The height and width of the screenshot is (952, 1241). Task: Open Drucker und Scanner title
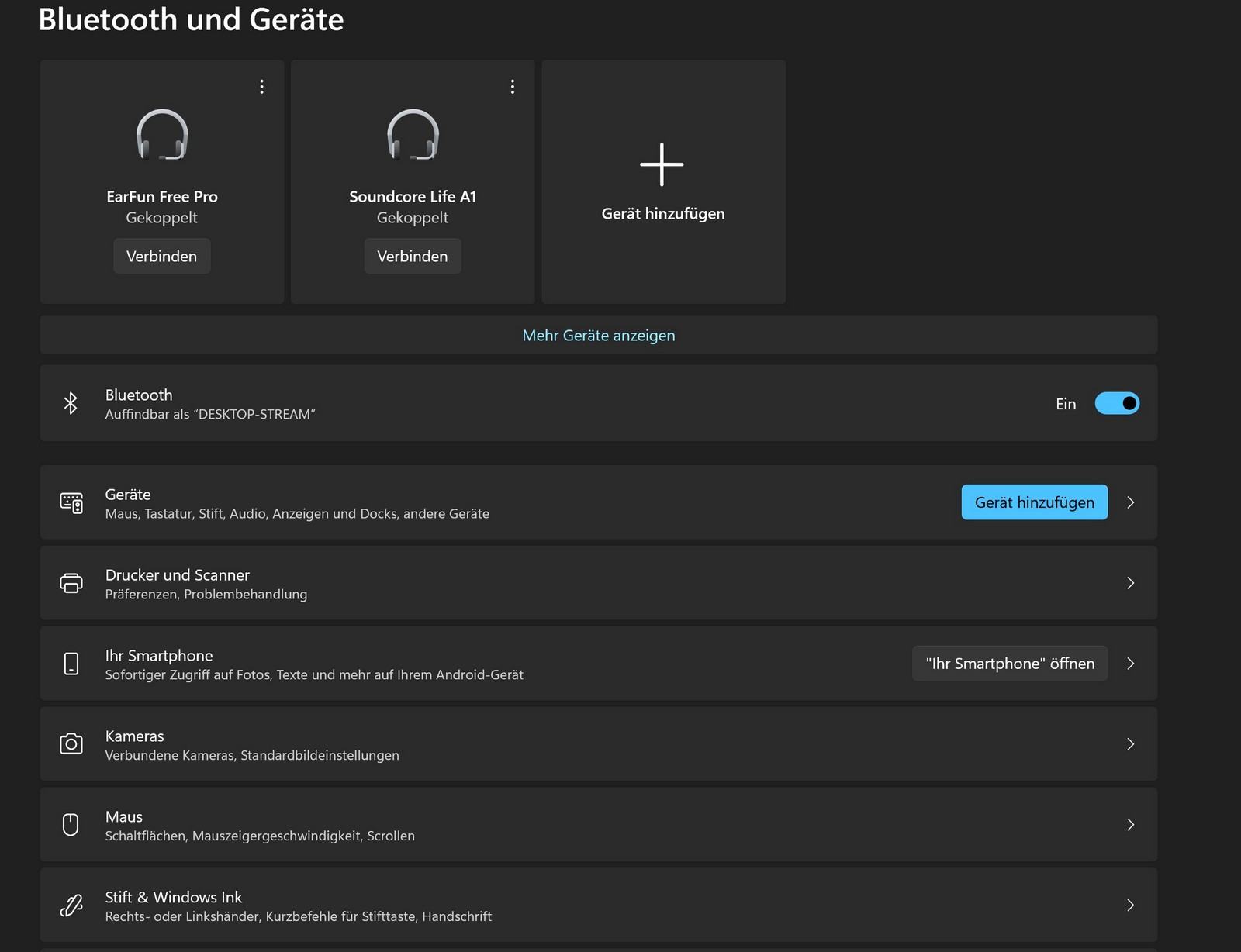coord(178,575)
